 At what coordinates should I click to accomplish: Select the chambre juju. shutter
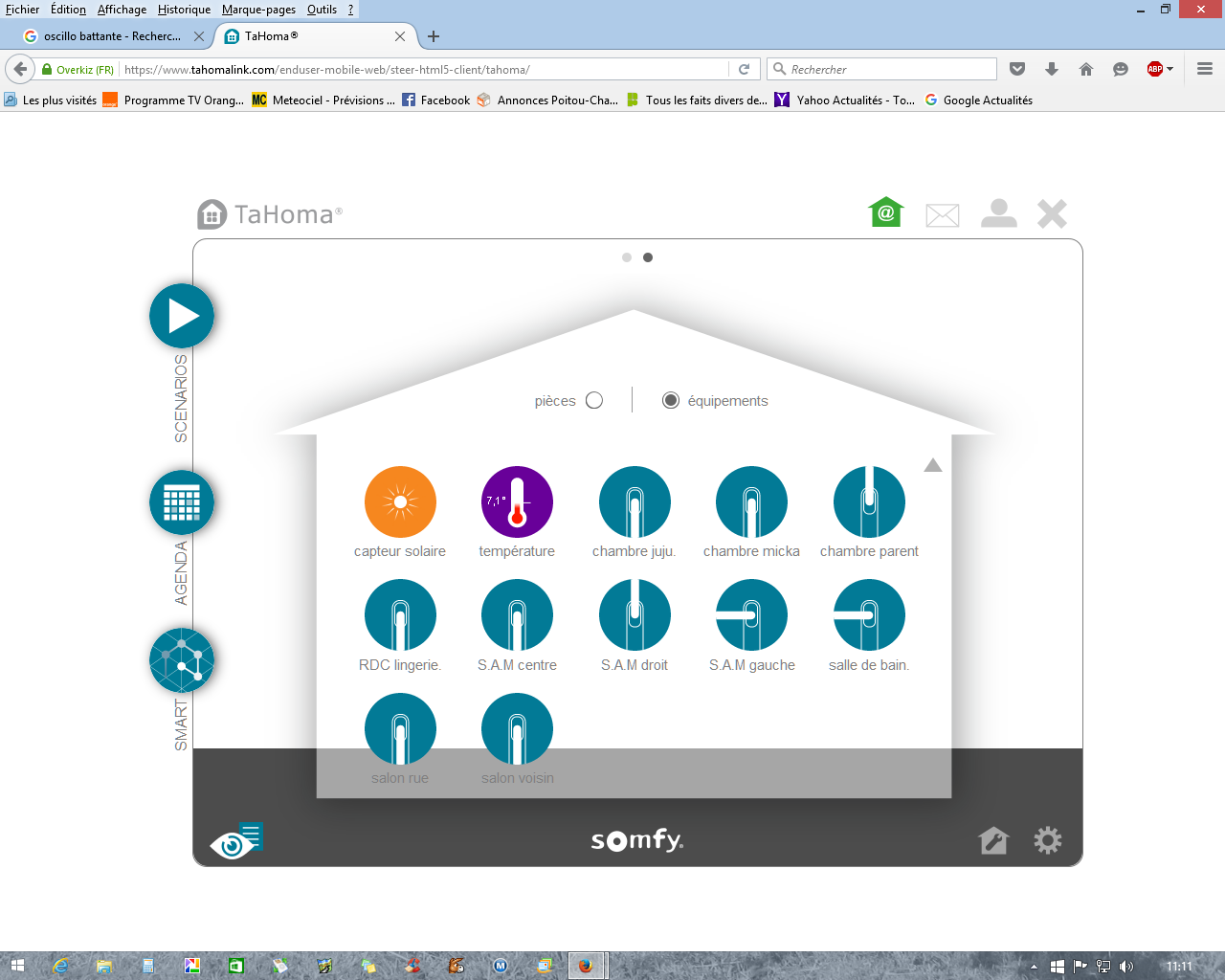635,501
